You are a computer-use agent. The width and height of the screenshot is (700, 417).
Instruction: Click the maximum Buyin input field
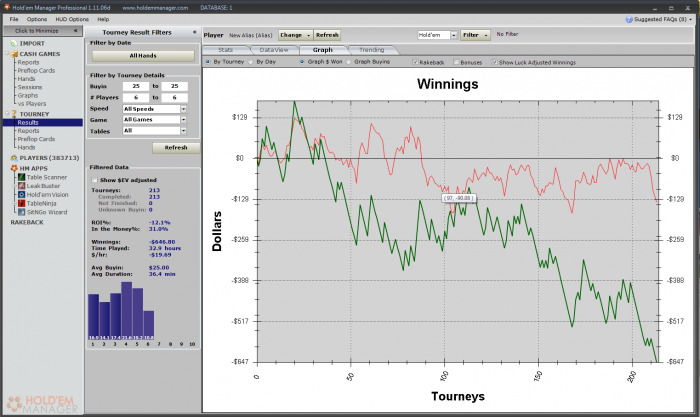175,86
